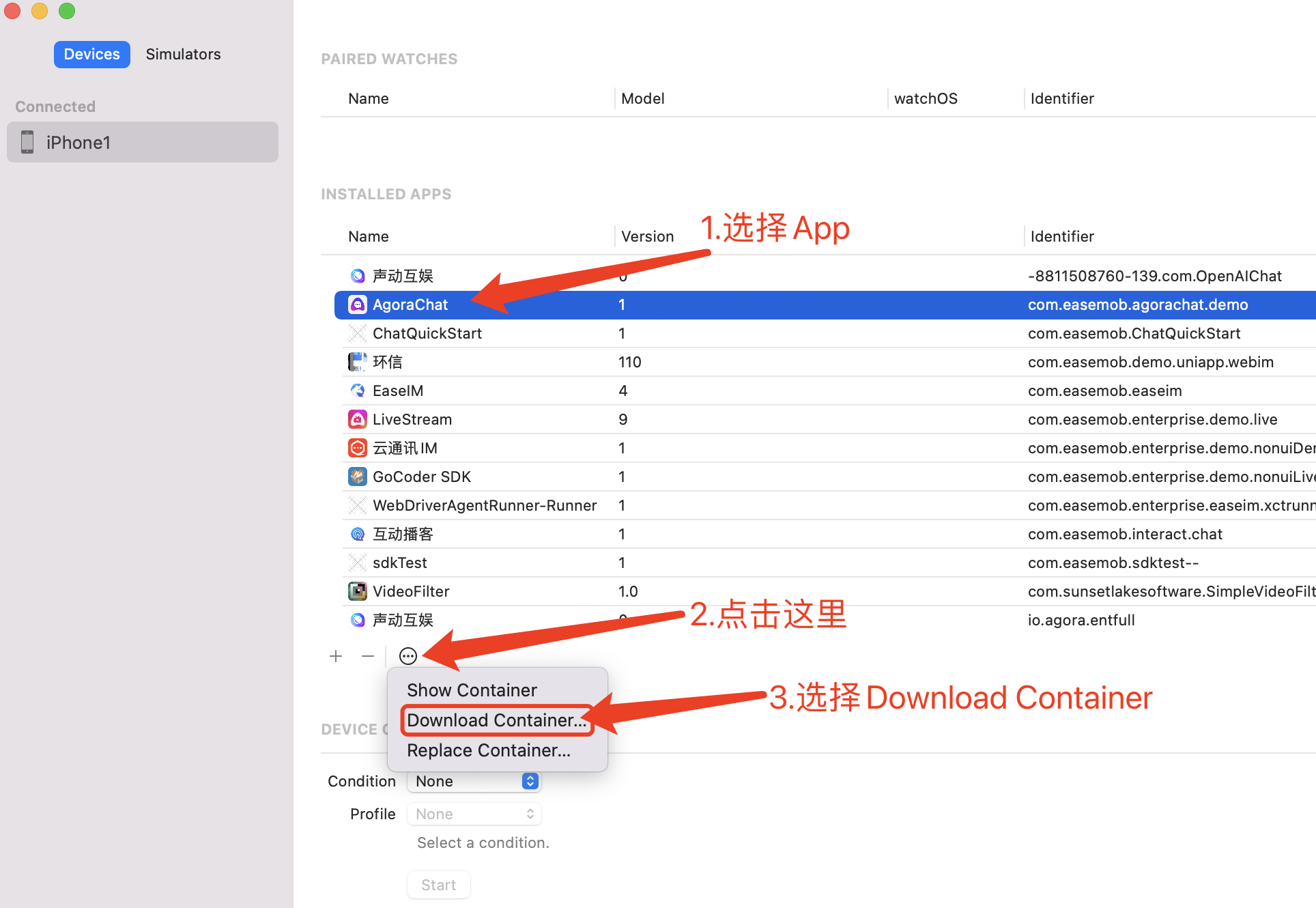Click the iPhone device icon in sidebar
This screenshot has height=908, width=1316.
27,142
